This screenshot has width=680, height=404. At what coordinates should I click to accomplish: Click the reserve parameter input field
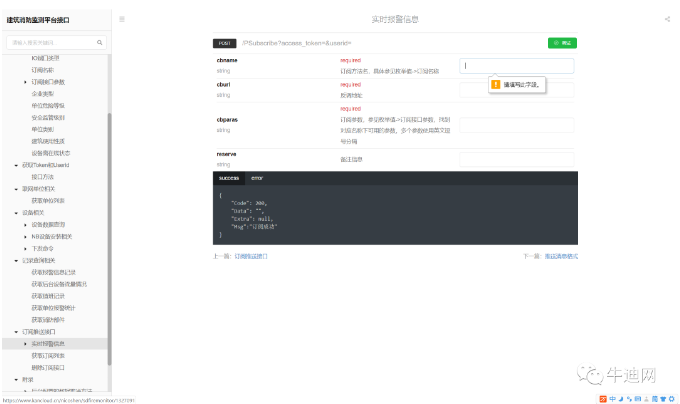pos(517,159)
